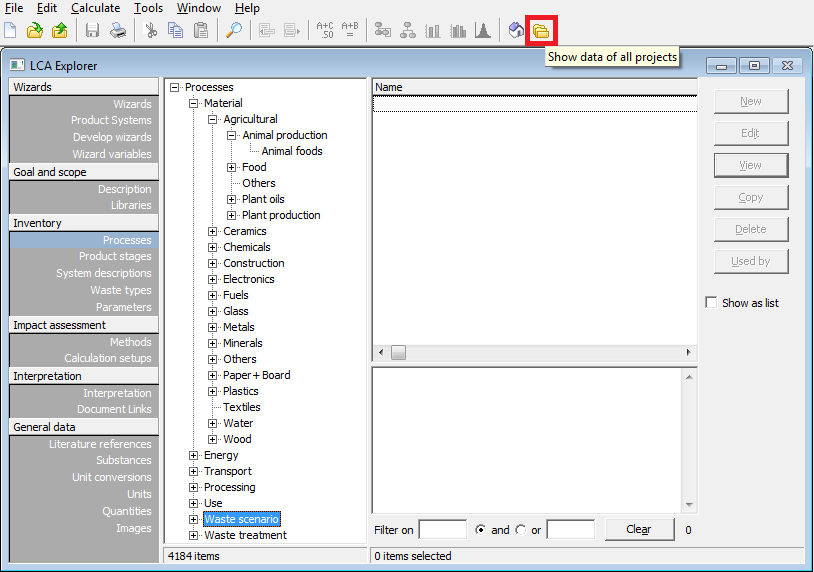Open Methods under Impact assessment

coord(130,342)
